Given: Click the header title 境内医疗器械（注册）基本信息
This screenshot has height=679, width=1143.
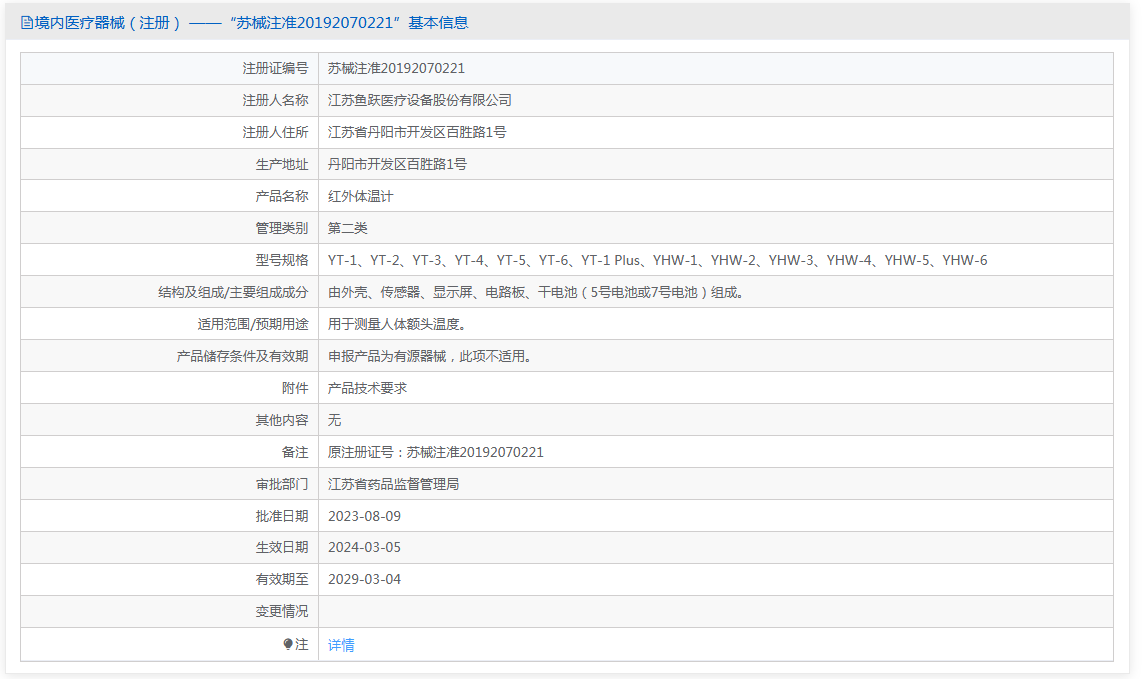Looking at the screenshot, I should pos(251,23).
